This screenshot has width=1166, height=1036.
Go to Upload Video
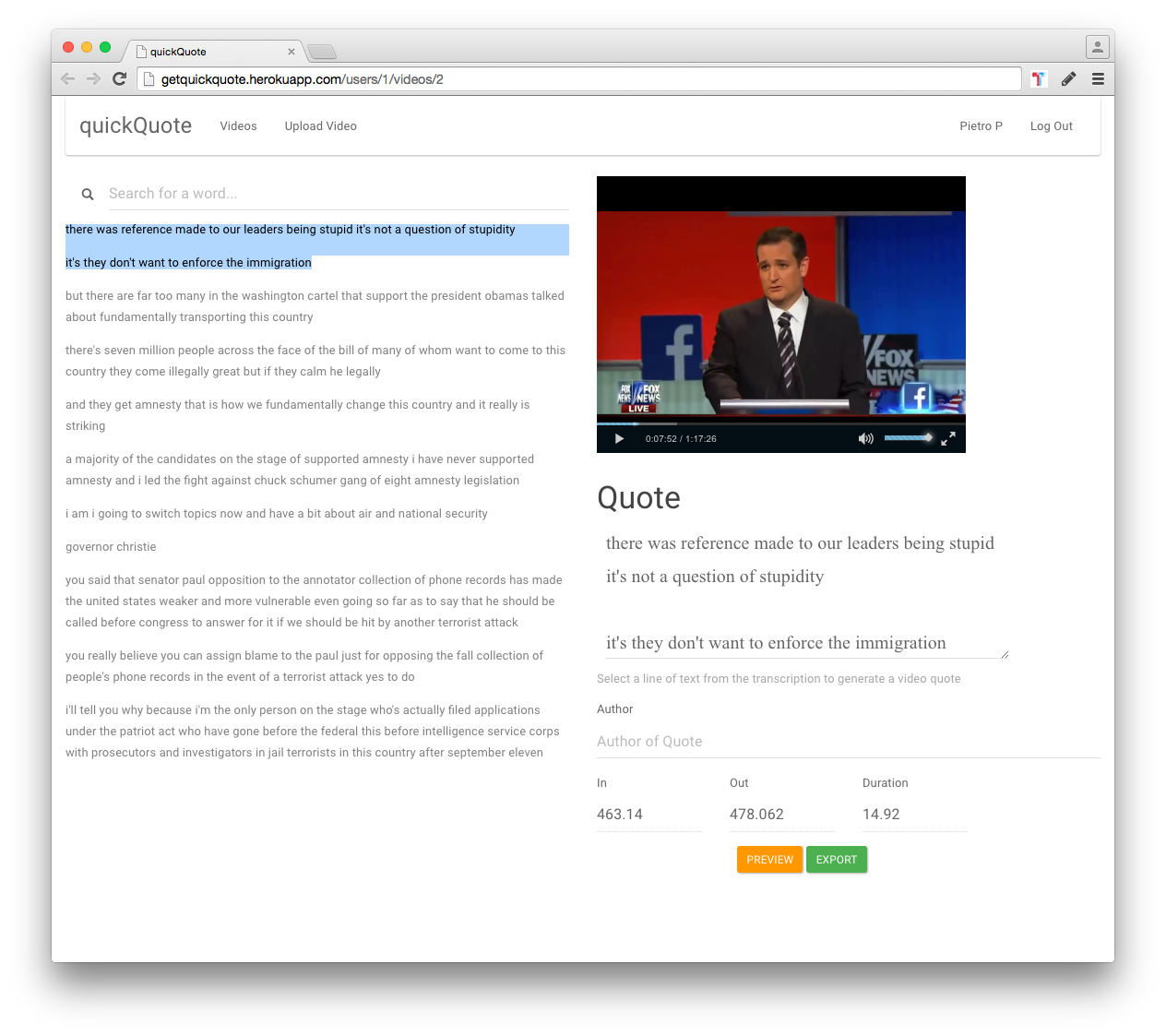(320, 125)
